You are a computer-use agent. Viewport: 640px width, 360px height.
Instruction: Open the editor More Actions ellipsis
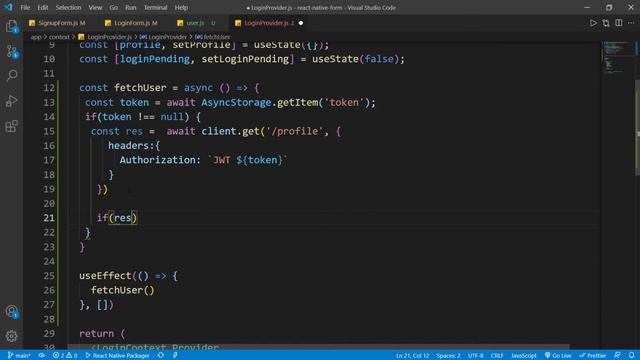coord(631,23)
